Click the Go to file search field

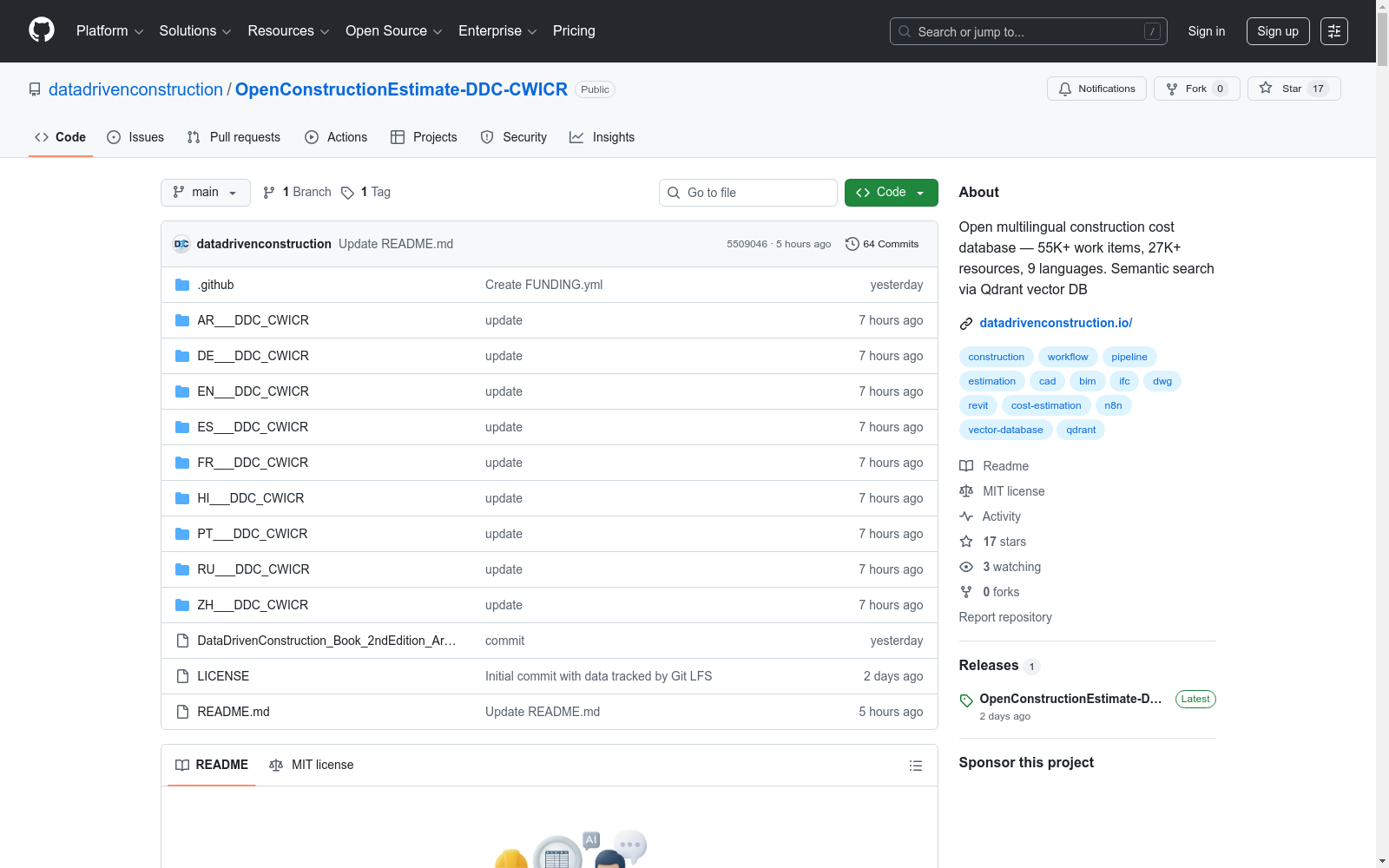pos(748,193)
